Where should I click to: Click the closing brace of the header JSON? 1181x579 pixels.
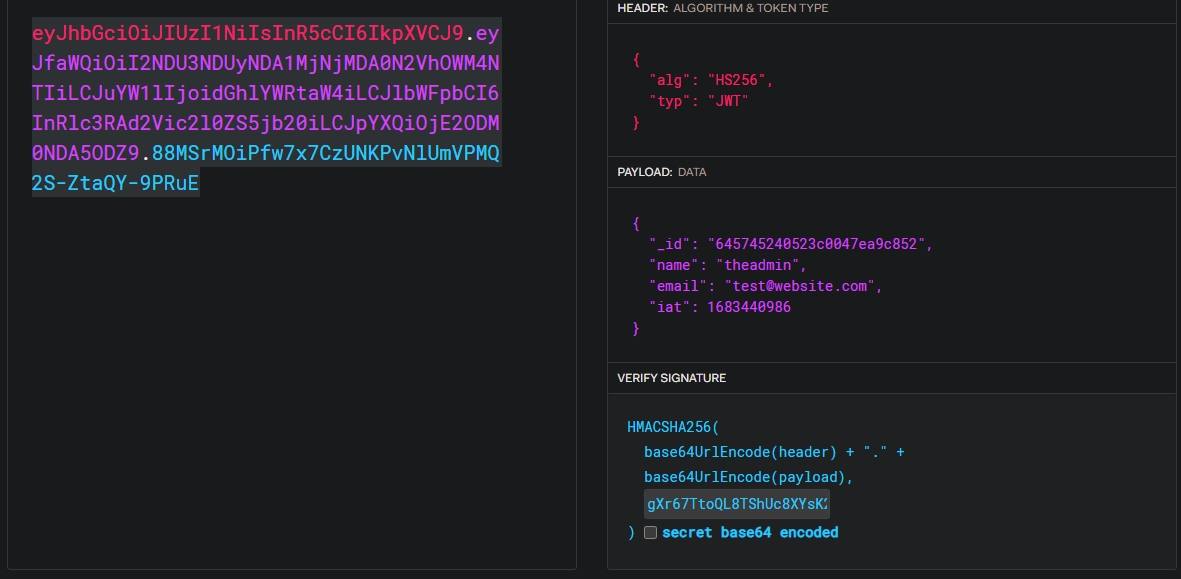pyautogui.click(x=636, y=122)
